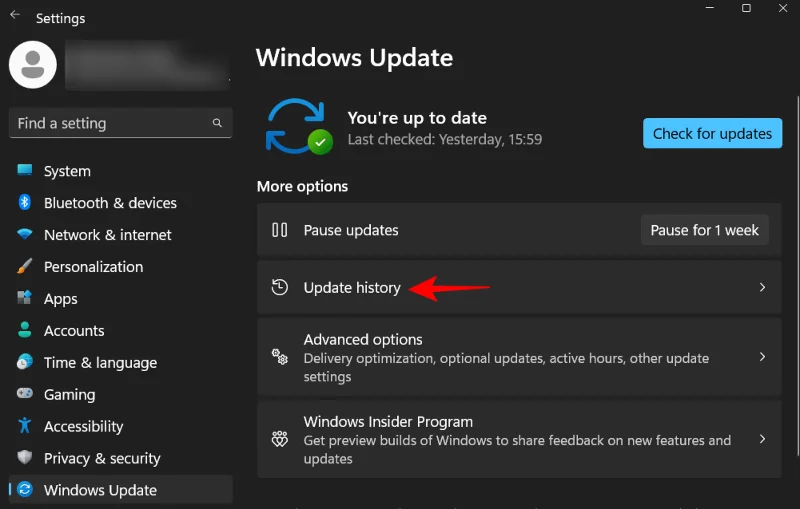
Task: Click the Update history clock icon
Action: [x=280, y=287]
